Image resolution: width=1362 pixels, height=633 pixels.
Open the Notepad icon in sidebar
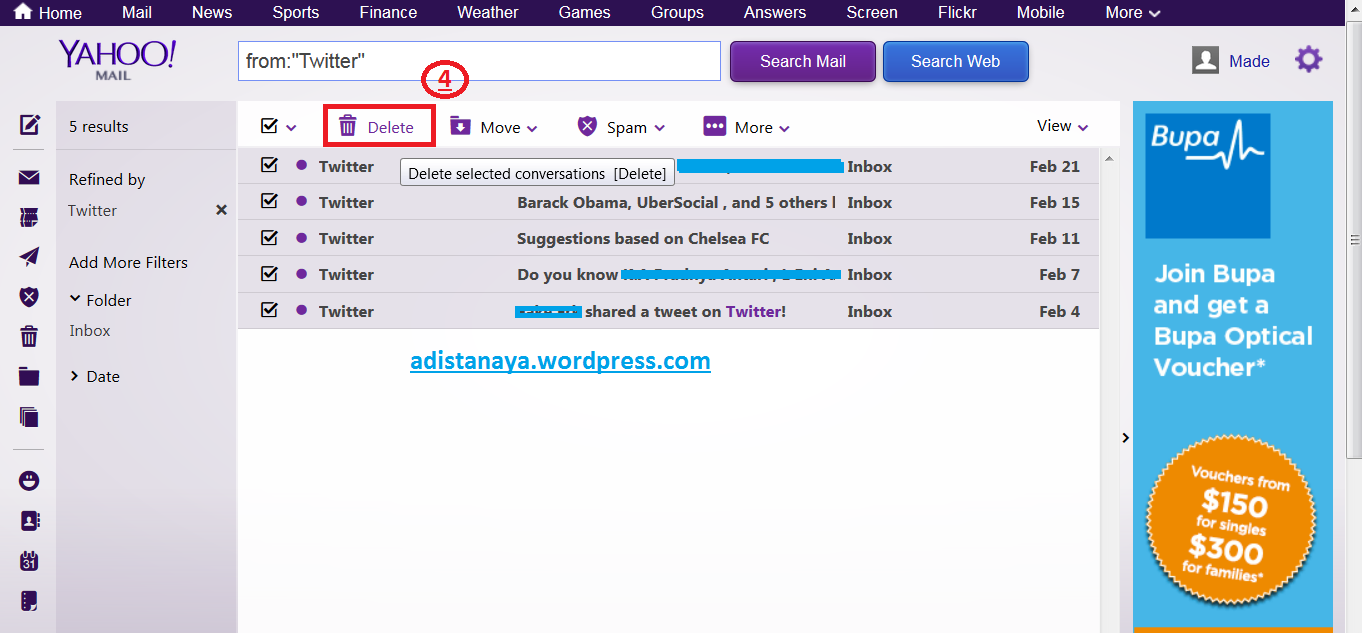click(x=29, y=601)
